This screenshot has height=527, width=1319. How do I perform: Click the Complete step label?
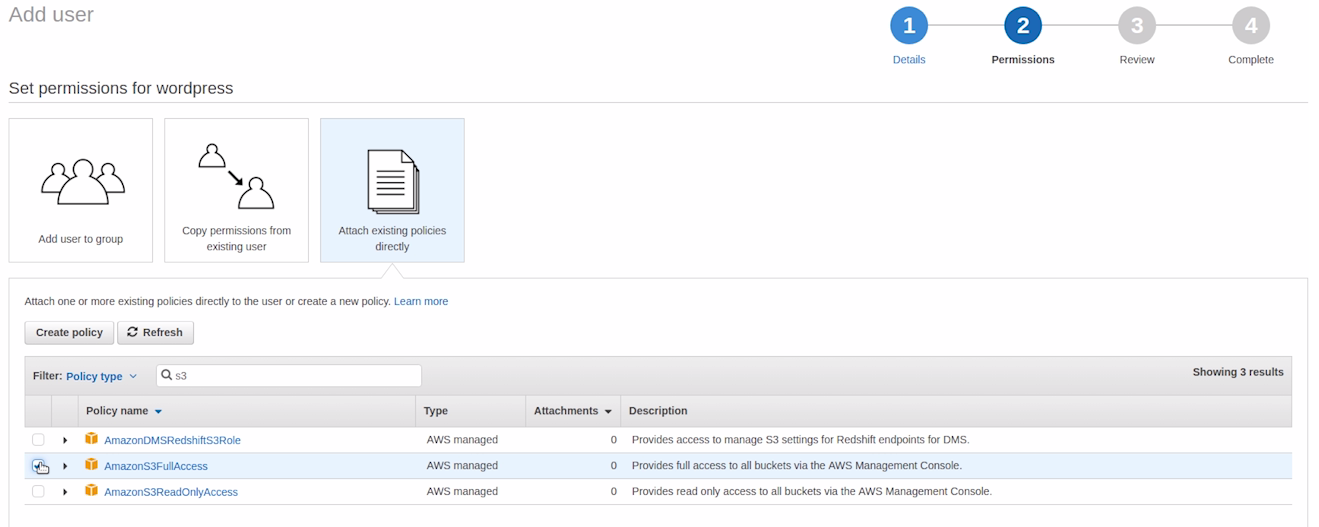coord(1251,60)
